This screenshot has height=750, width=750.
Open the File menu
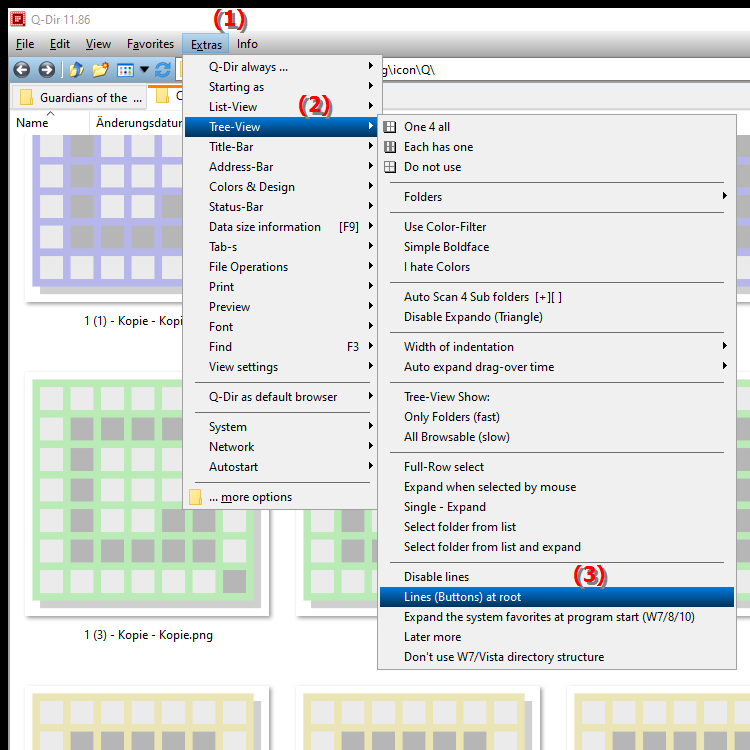click(x=25, y=44)
